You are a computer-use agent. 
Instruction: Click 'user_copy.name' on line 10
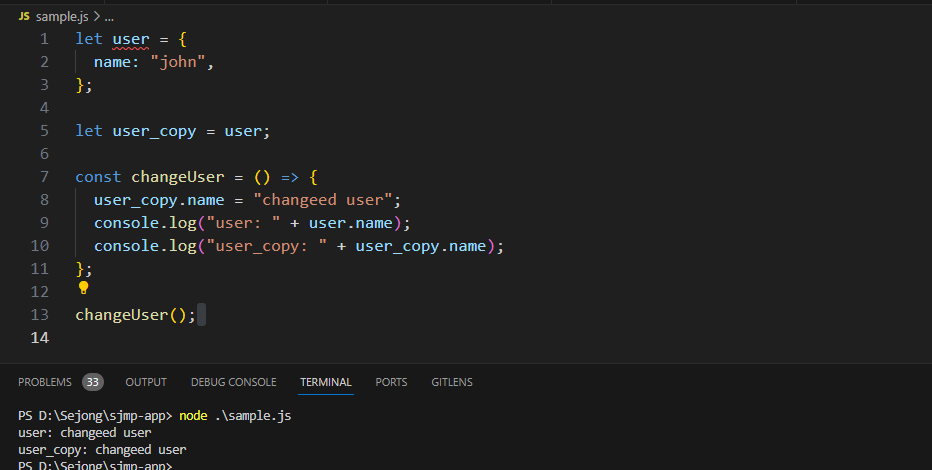pos(421,246)
